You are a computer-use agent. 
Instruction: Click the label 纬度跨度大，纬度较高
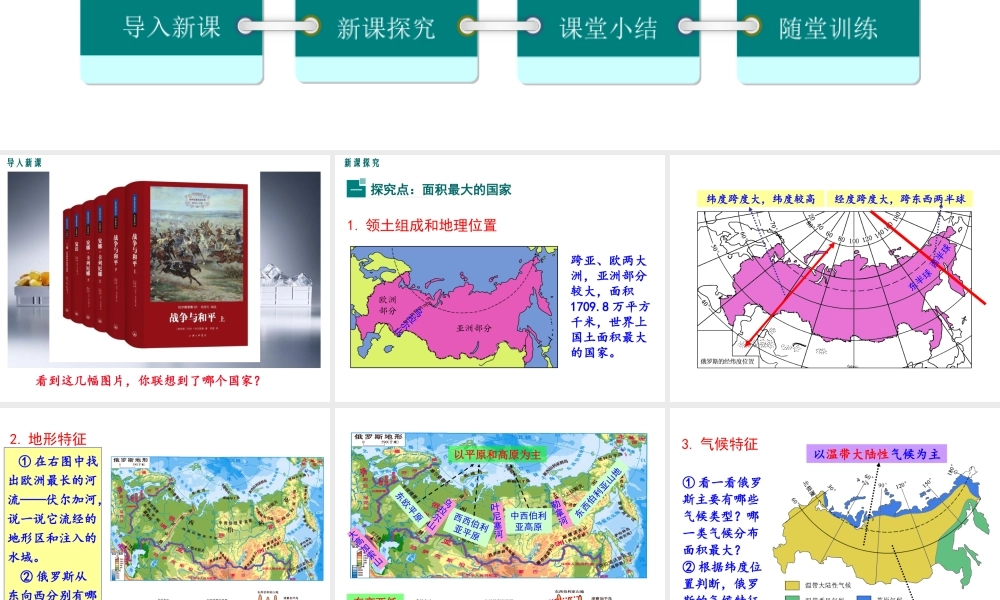761,199
